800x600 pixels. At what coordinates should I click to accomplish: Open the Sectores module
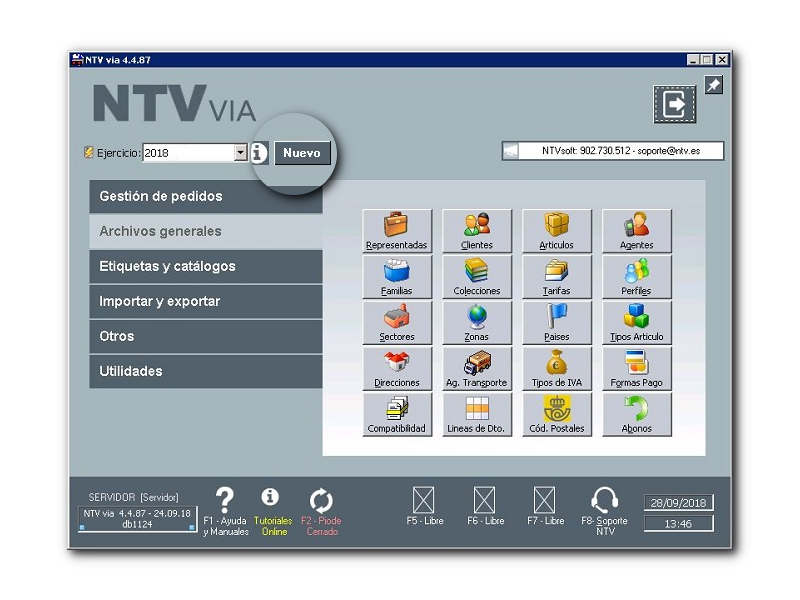(x=397, y=322)
